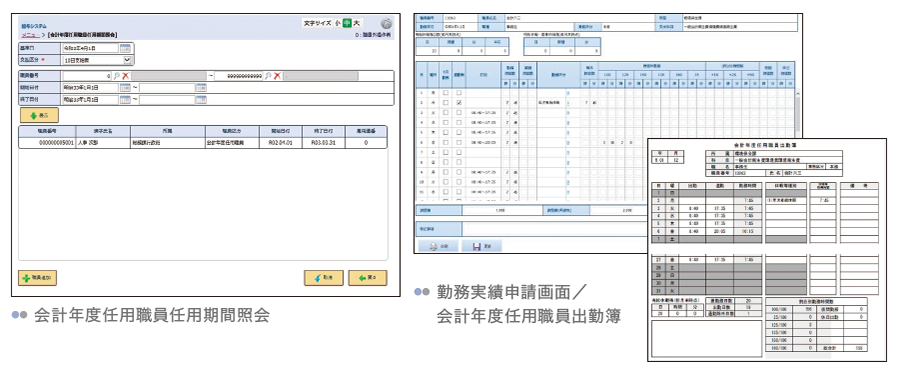Clear starting 職員番号 with red X
The width and height of the screenshot is (900, 378).
[125, 76]
